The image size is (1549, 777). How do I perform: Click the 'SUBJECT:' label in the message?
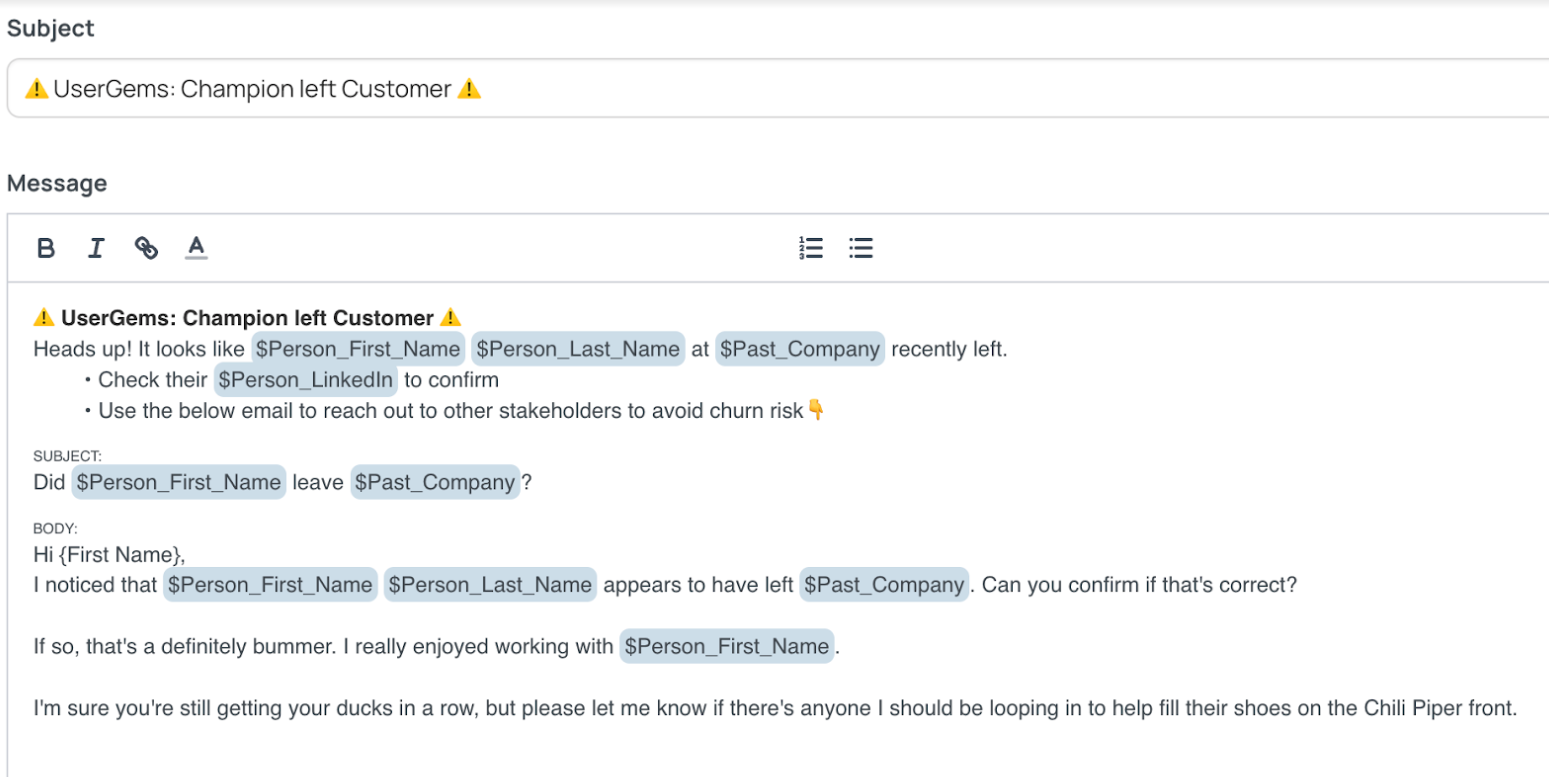click(67, 456)
